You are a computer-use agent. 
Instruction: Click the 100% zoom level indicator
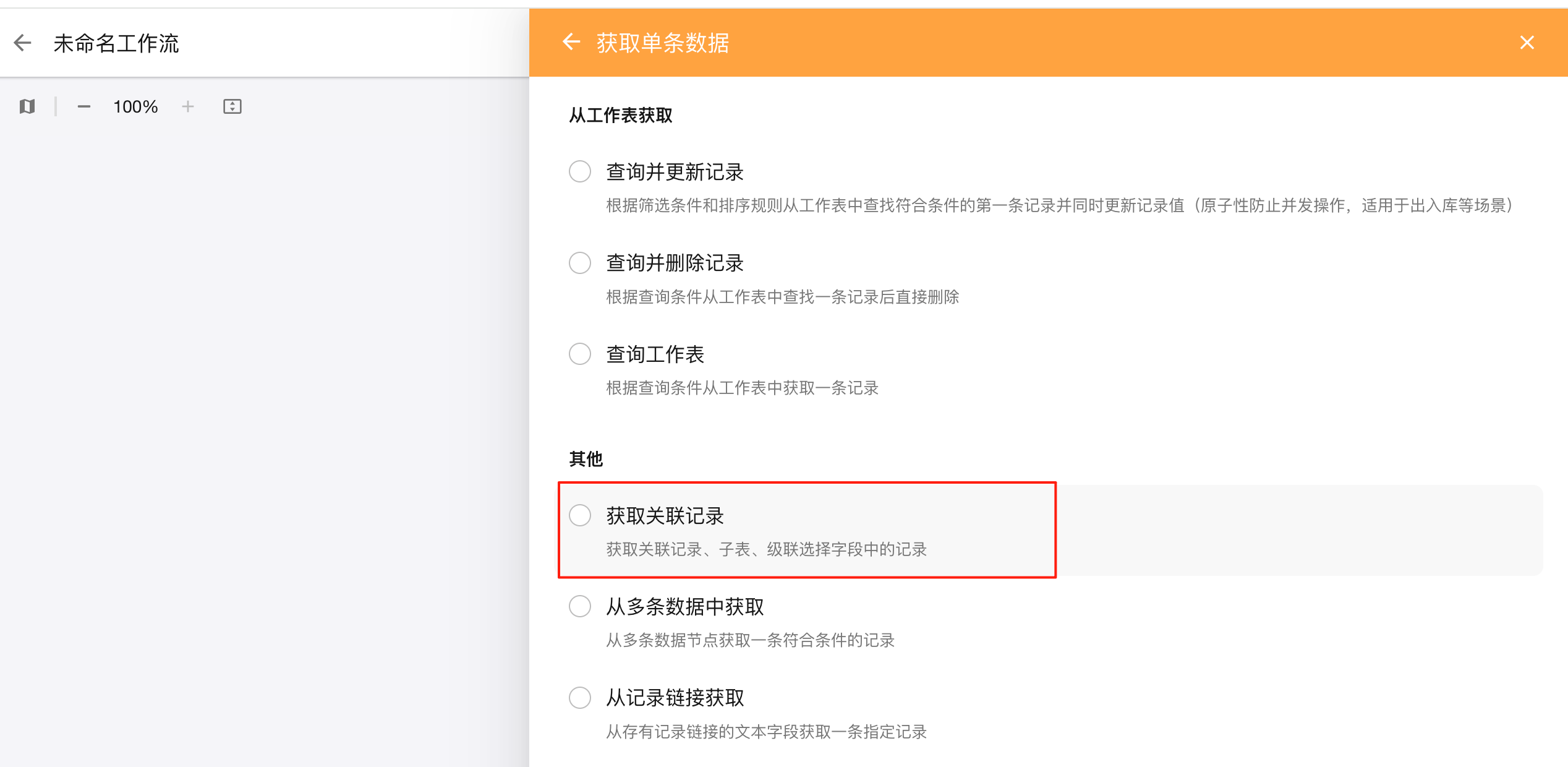pos(135,106)
